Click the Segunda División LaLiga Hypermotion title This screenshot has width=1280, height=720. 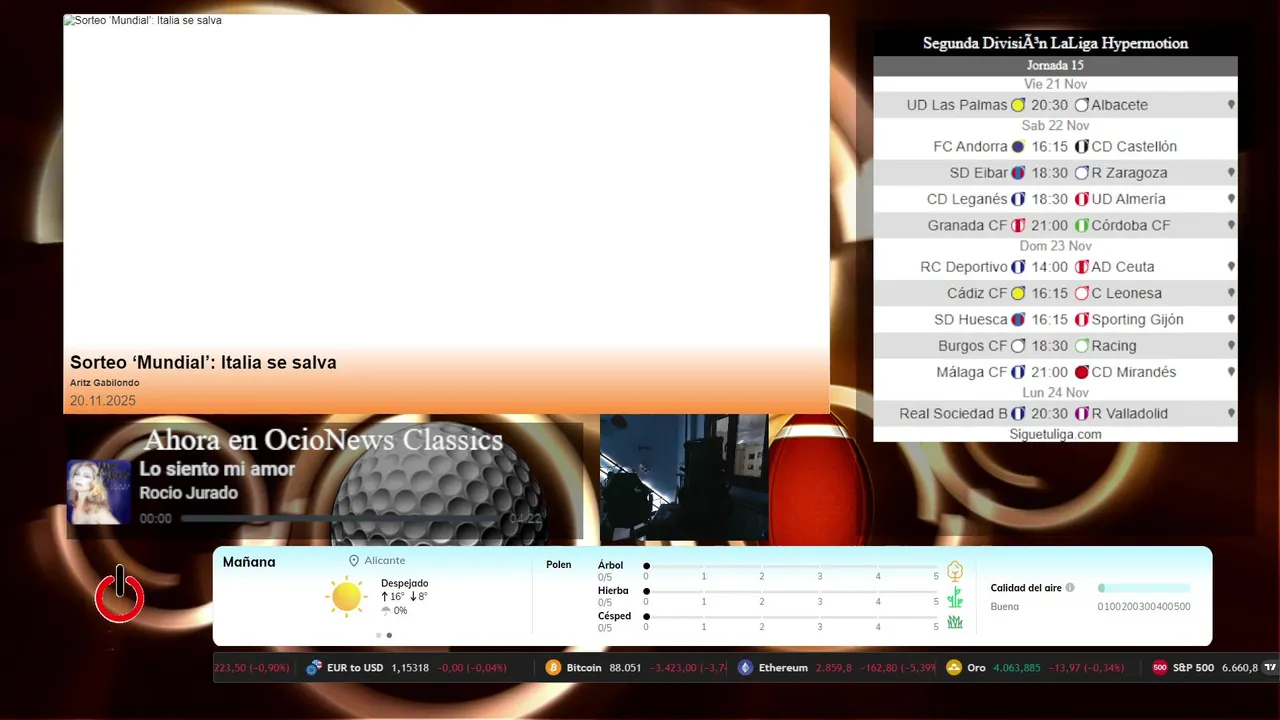[1055, 43]
